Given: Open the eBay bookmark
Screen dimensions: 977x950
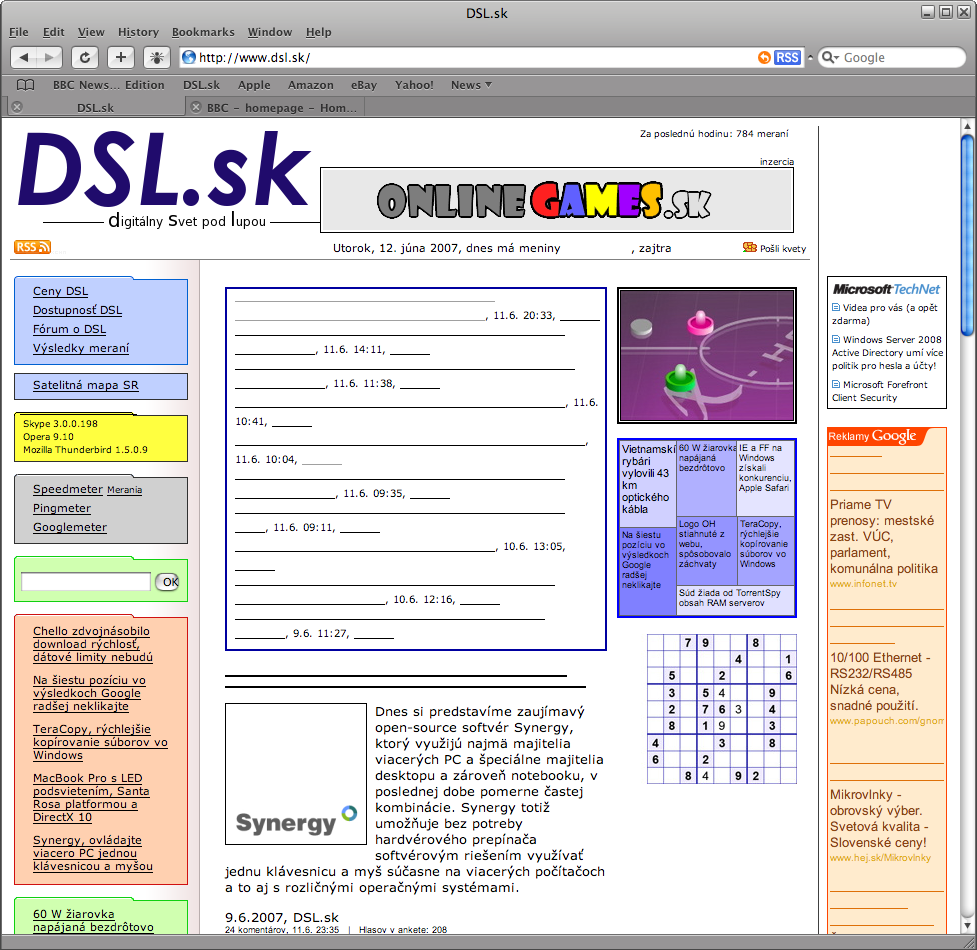Looking at the screenshot, I should (364, 85).
